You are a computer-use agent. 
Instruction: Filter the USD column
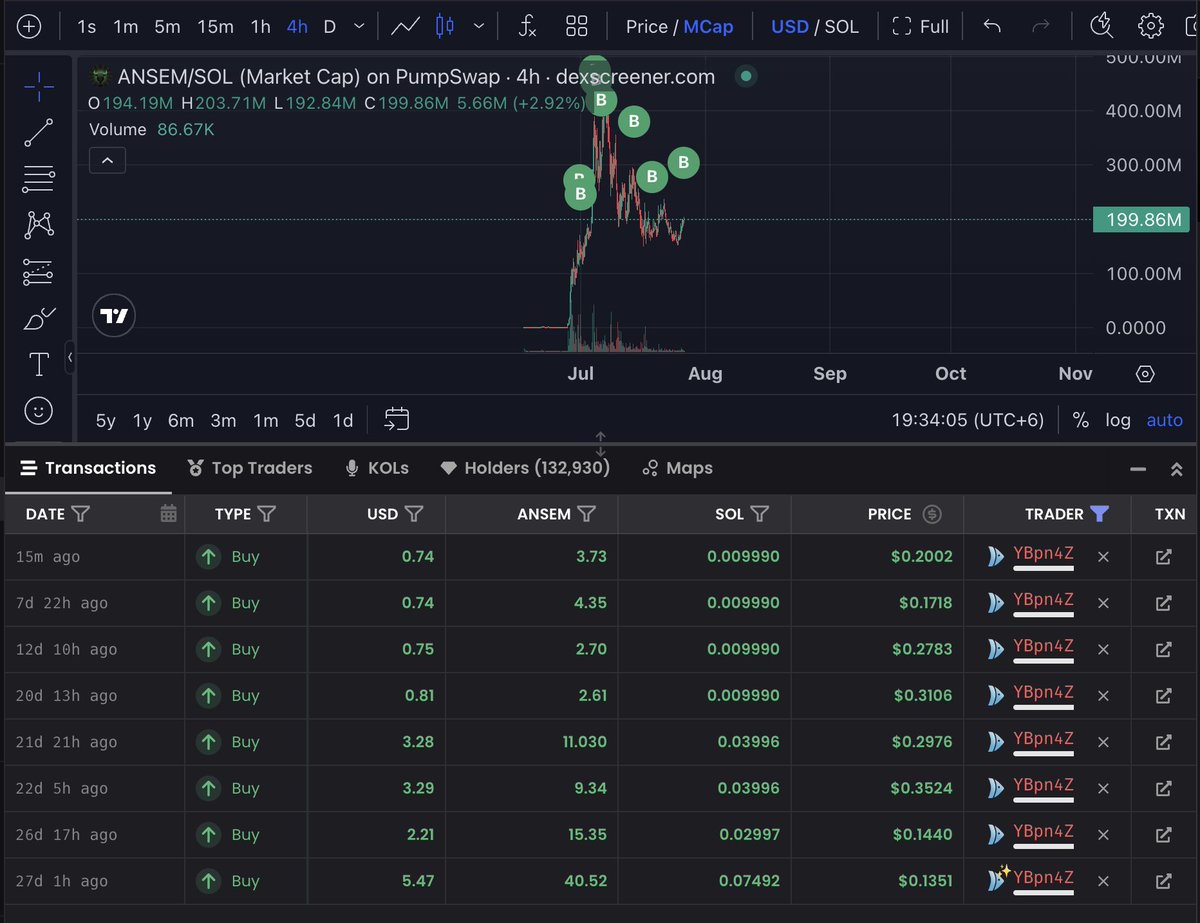point(413,514)
